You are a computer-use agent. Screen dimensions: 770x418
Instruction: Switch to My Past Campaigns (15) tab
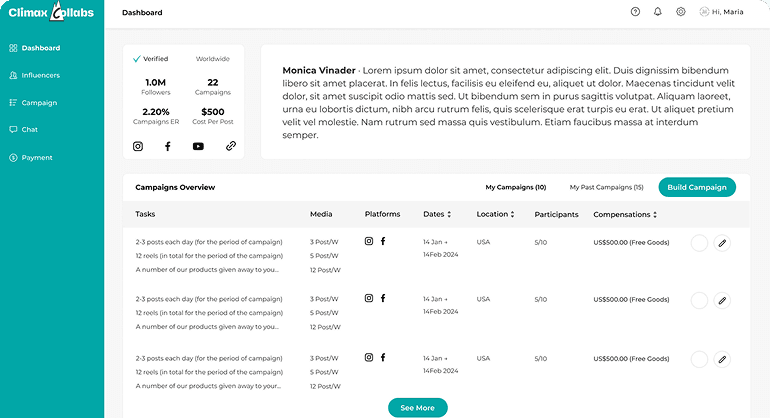click(x=606, y=187)
